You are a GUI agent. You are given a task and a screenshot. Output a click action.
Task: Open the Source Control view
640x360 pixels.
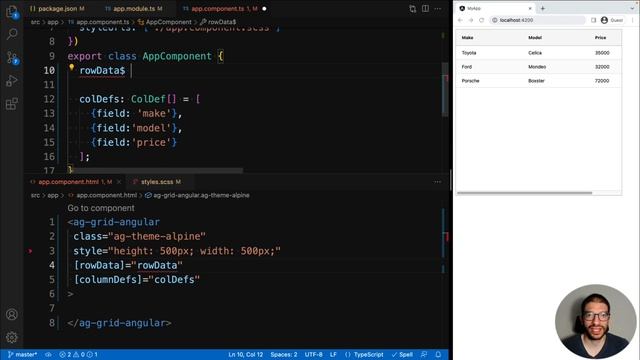click(x=12, y=58)
